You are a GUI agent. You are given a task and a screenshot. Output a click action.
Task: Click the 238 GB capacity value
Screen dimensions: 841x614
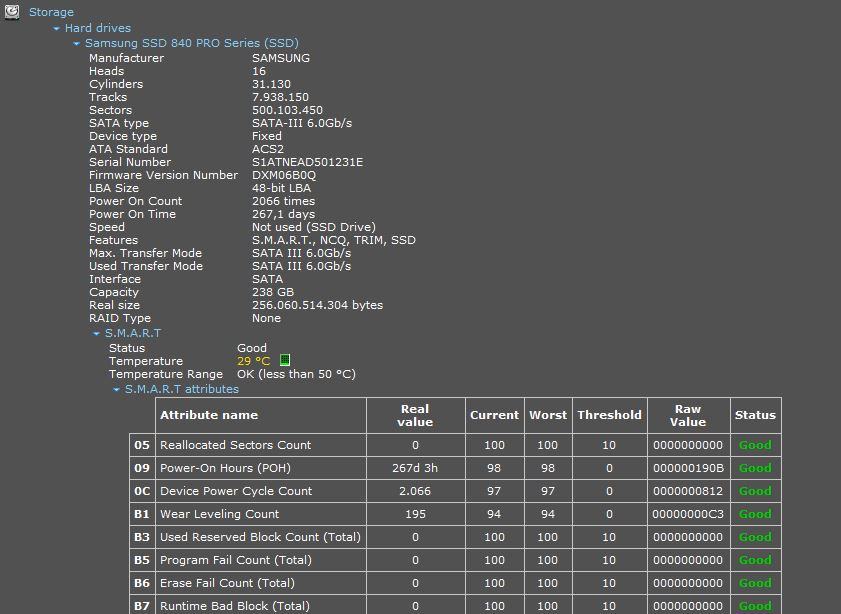pos(273,292)
